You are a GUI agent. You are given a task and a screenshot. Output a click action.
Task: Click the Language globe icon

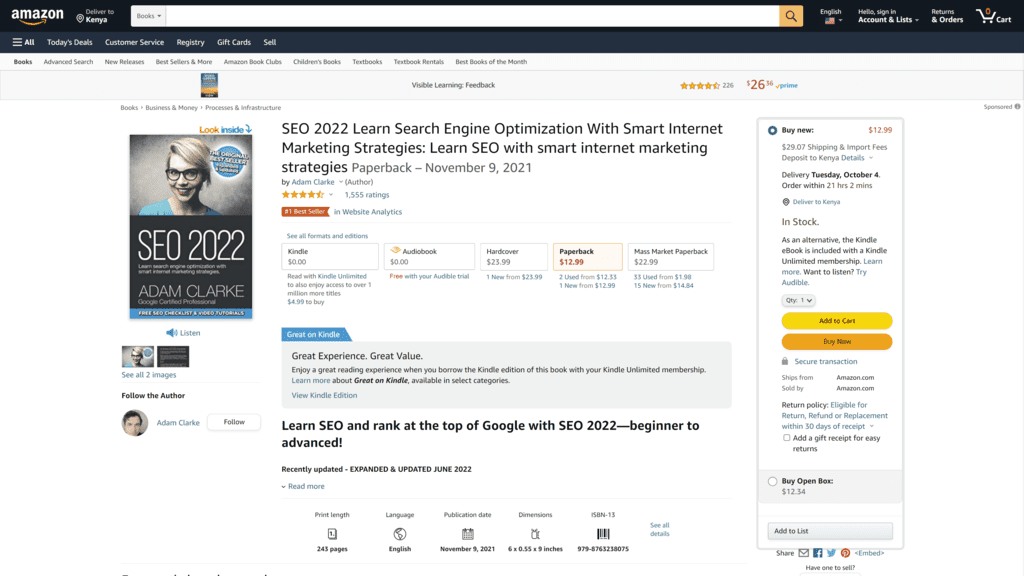[x=400, y=534]
